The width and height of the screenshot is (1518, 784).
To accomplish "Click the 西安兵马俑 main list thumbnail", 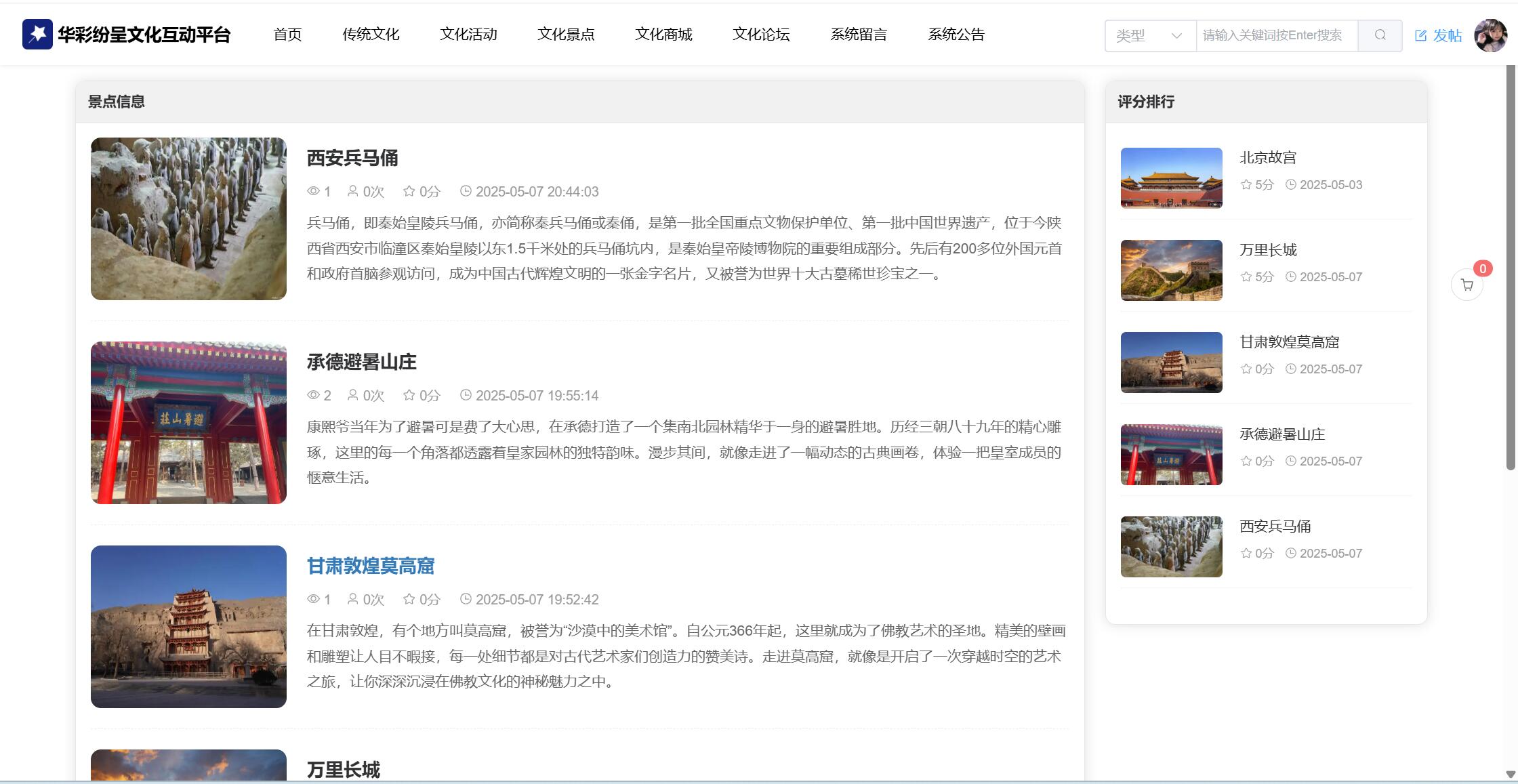I will point(188,219).
